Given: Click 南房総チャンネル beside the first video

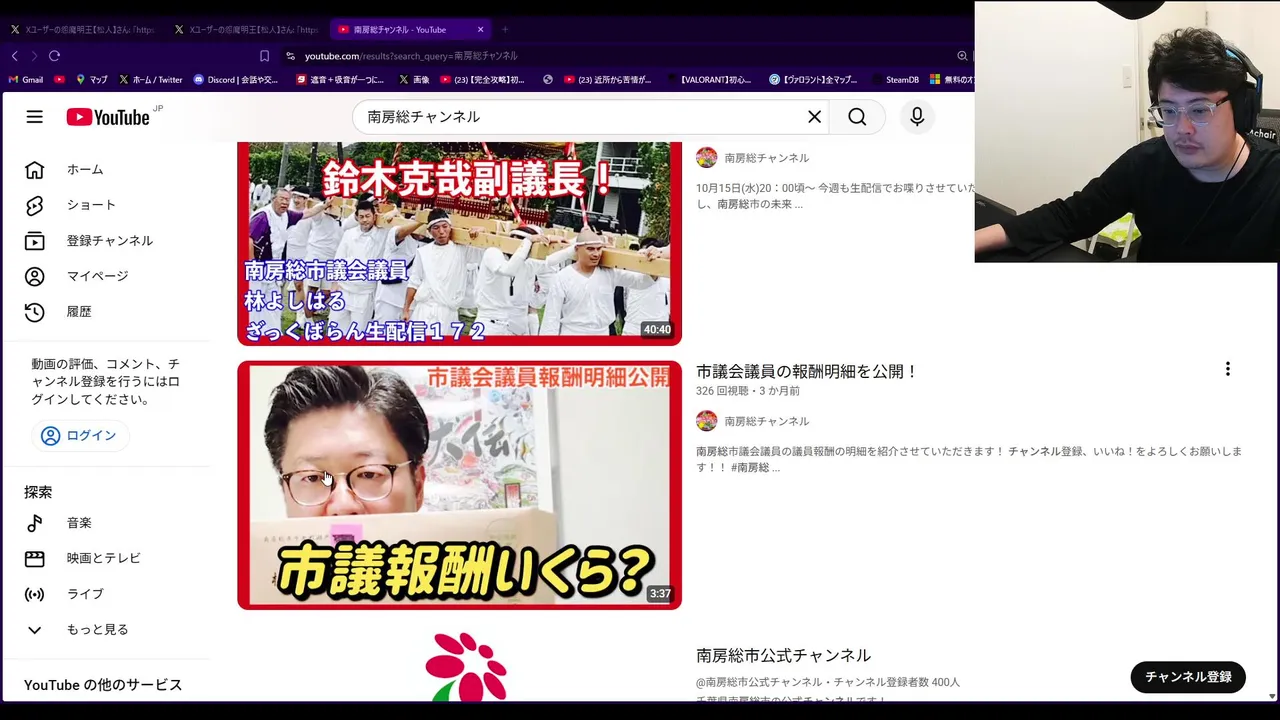Looking at the screenshot, I should [x=766, y=158].
